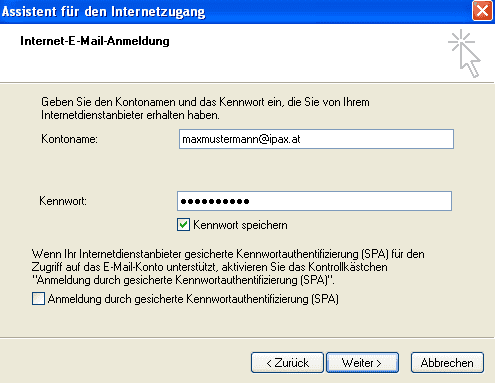Close the Assistent für den Internetzugang window
Viewport: 495px width, 383px height.
click(482, 11)
